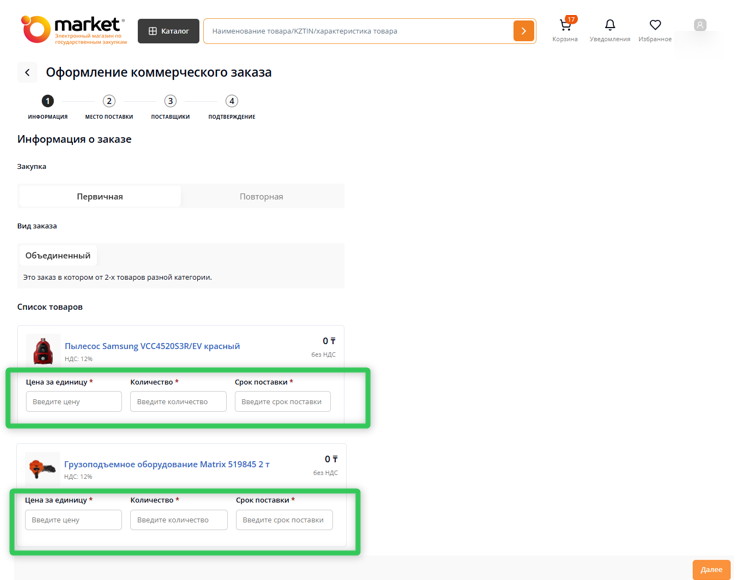Viewport: 748px width, 580px height.
Task: Go to step 3 Поставщики
Action: [170, 102]
